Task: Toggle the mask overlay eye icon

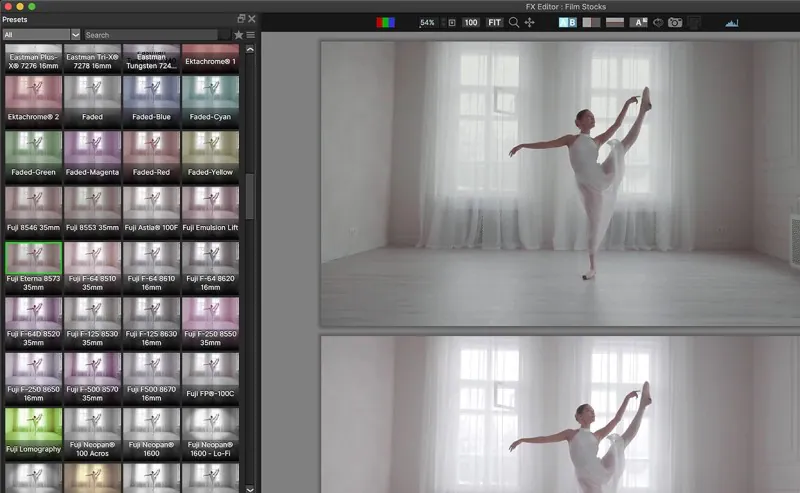Action: [658, 22]
